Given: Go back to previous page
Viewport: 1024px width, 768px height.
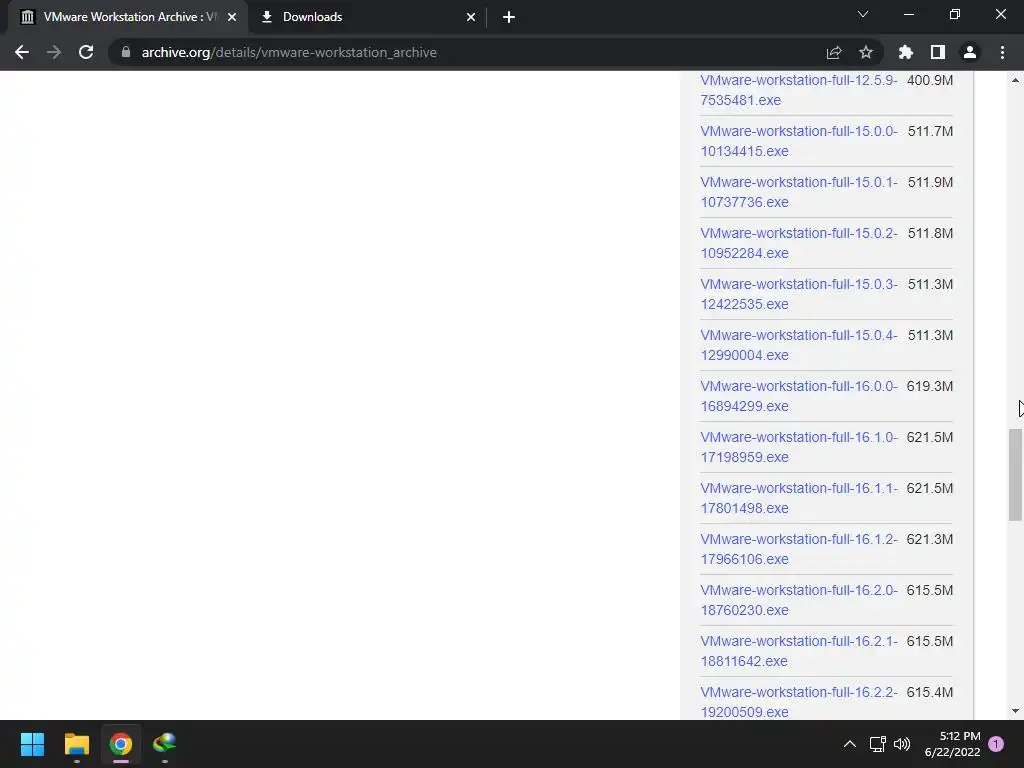Looking at the screenshot, I should [x=22, y=52].
